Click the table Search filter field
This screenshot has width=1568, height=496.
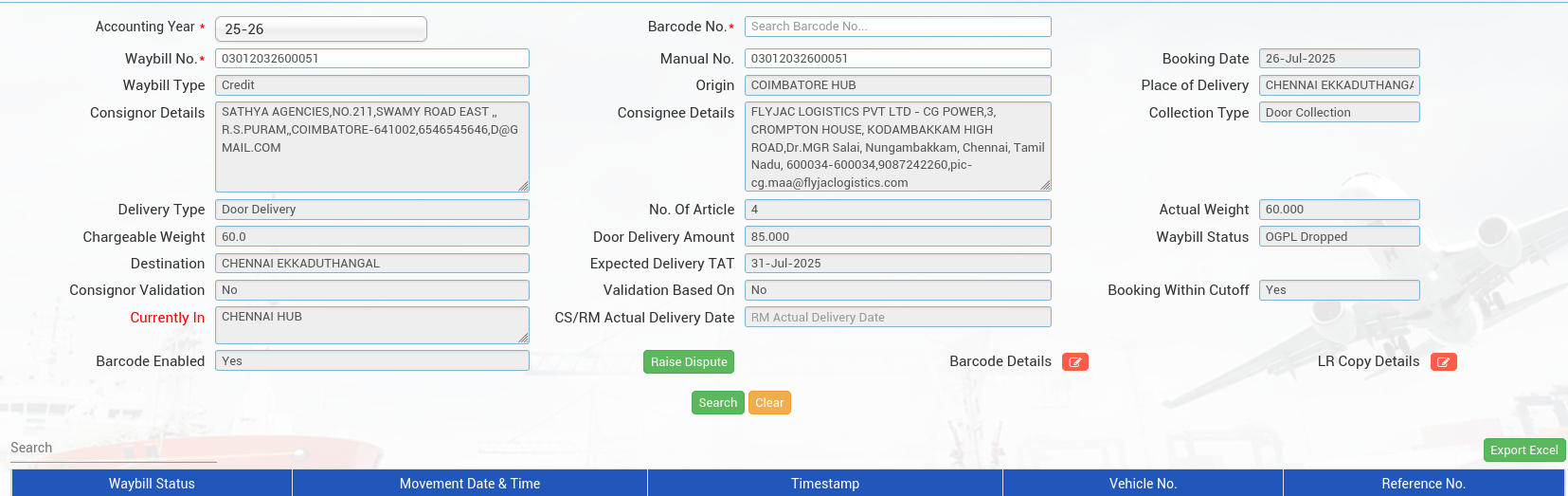coord(114,449)
